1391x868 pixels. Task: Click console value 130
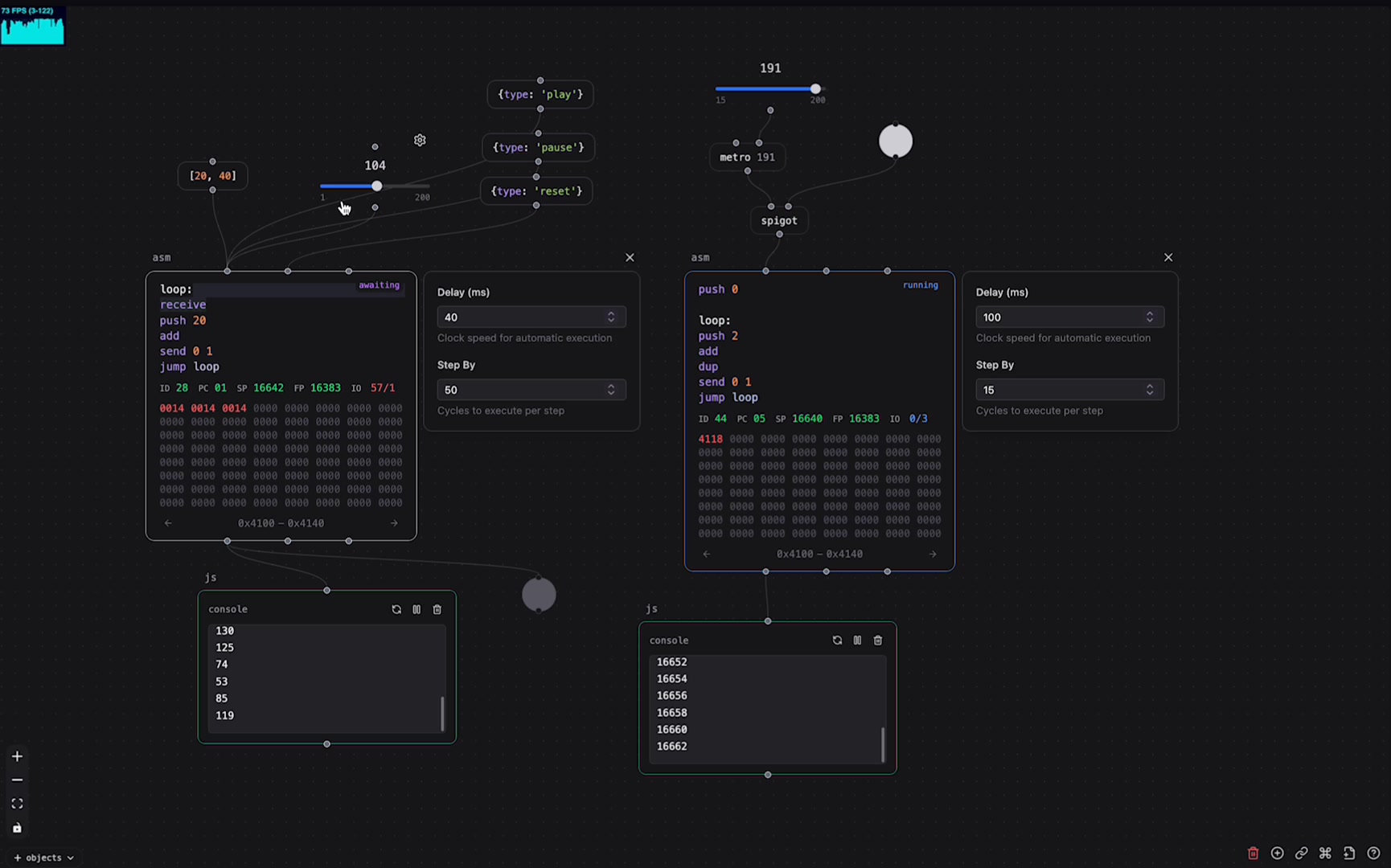pos(225,631)
